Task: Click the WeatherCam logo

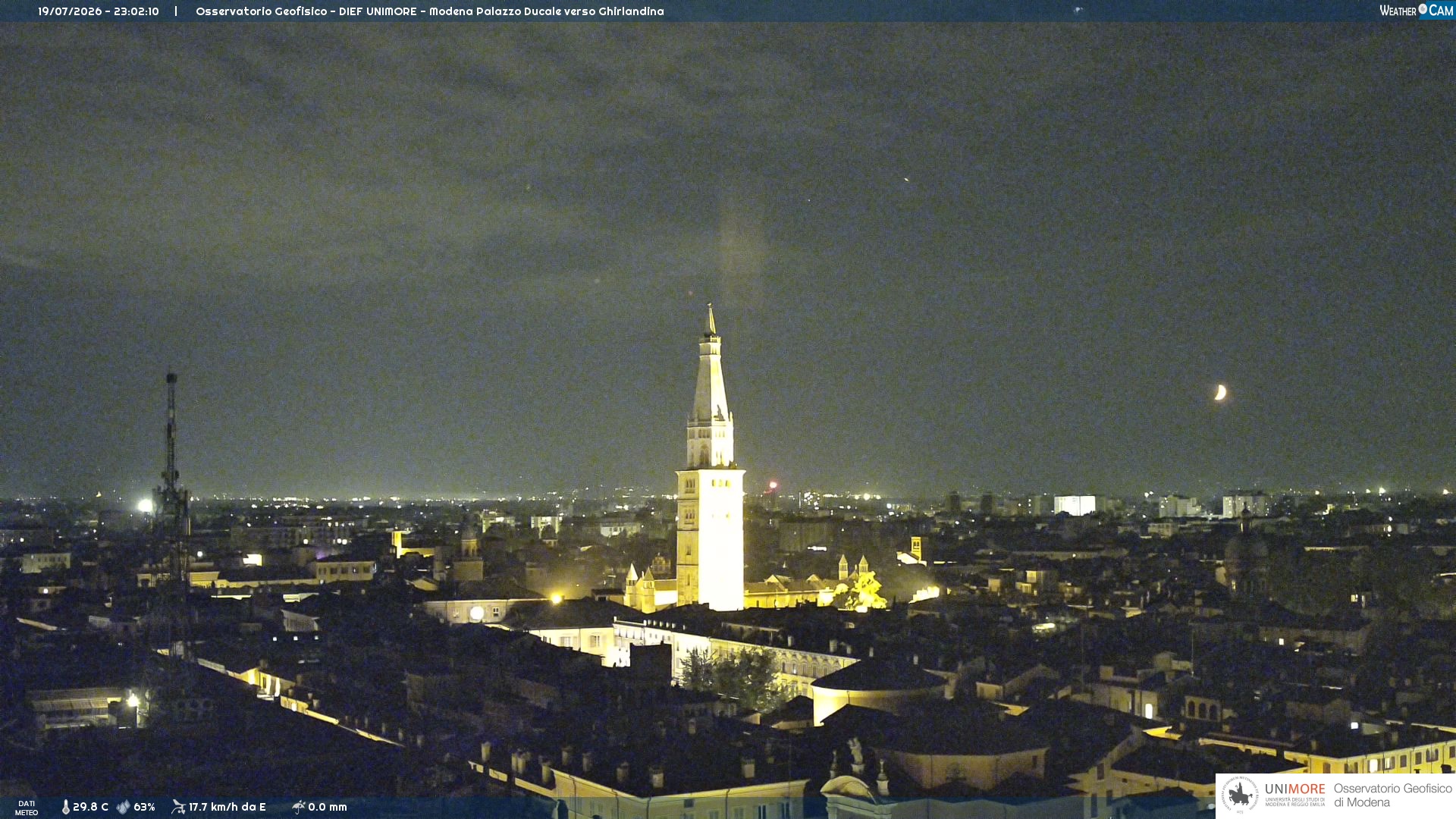Action: pyautogui.click(x=1416, y=11)
